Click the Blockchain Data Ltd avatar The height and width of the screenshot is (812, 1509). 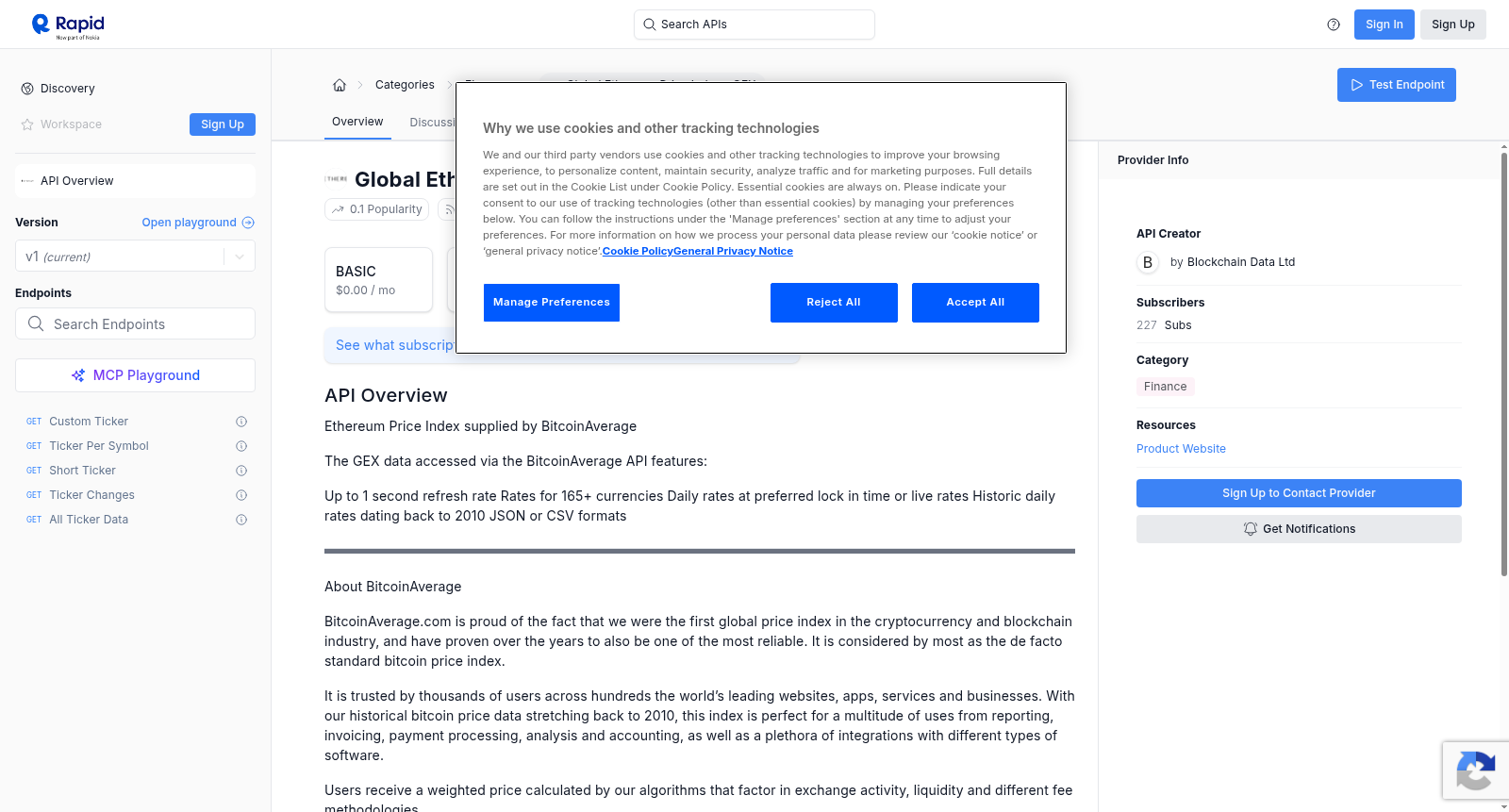pyautogui.click(x=1148, y=262)
